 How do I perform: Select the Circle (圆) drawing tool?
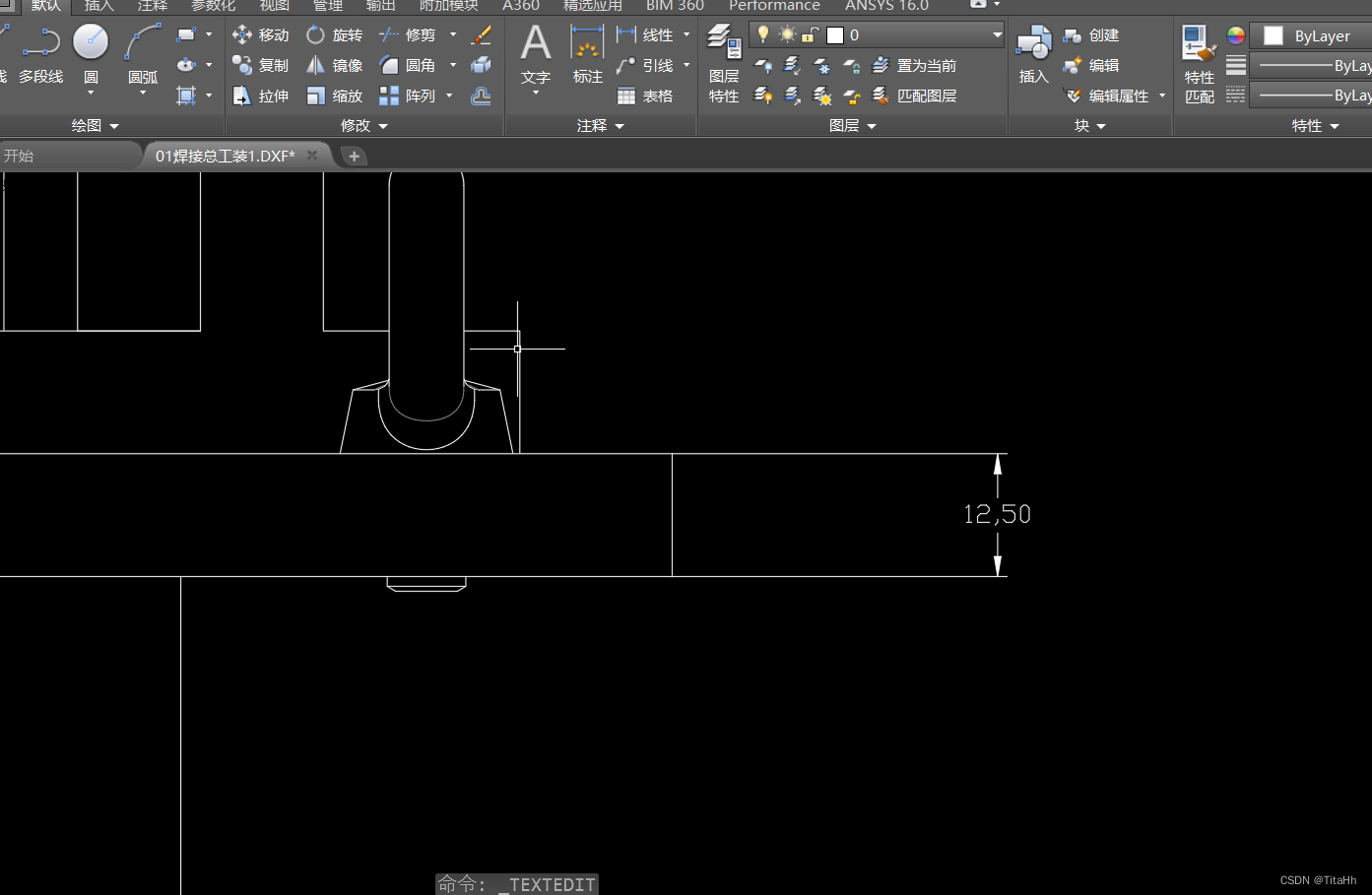[x=91, y=54]
